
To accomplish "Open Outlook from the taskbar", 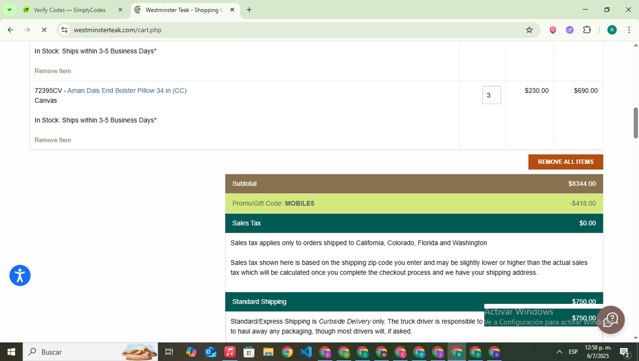I will click(210, 352).
